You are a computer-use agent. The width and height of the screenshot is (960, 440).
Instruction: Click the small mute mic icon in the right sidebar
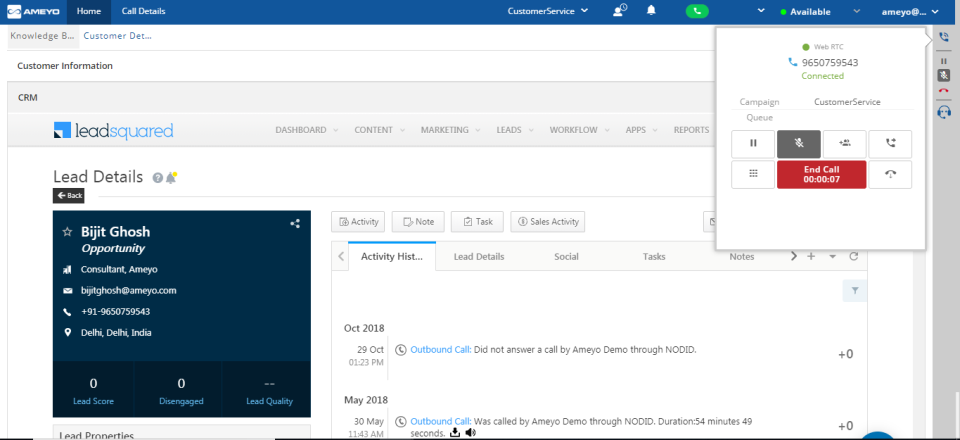click(x=943, y=75)
